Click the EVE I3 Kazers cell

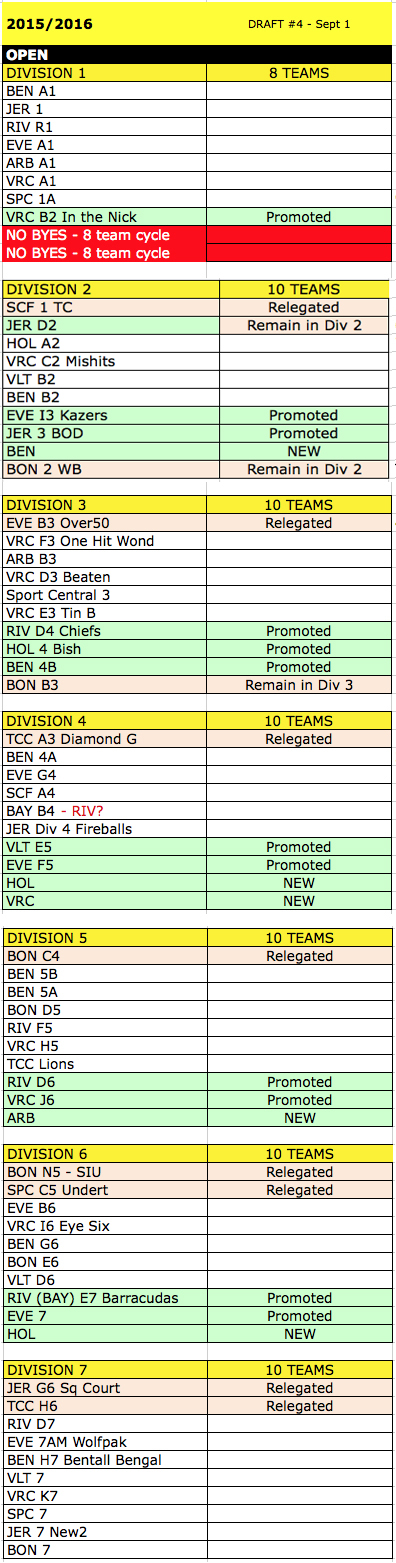tap(111, 415)
